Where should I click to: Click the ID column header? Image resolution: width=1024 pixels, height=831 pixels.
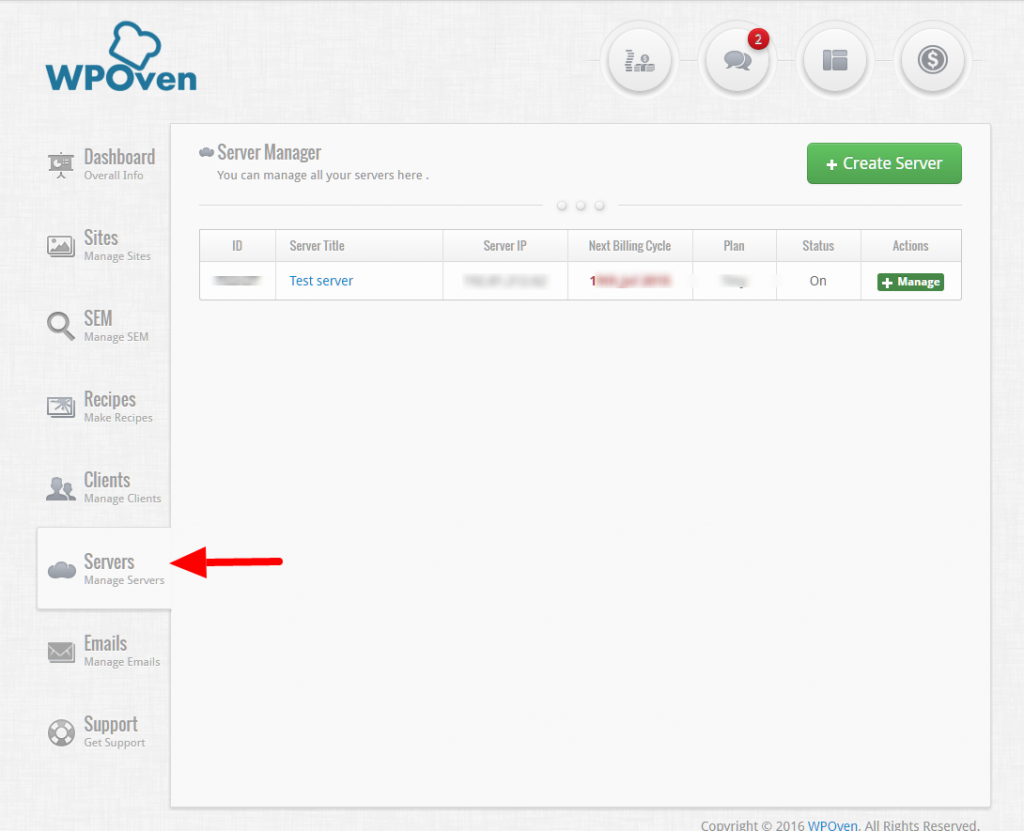pyautogui.click(x=237, y=246)
